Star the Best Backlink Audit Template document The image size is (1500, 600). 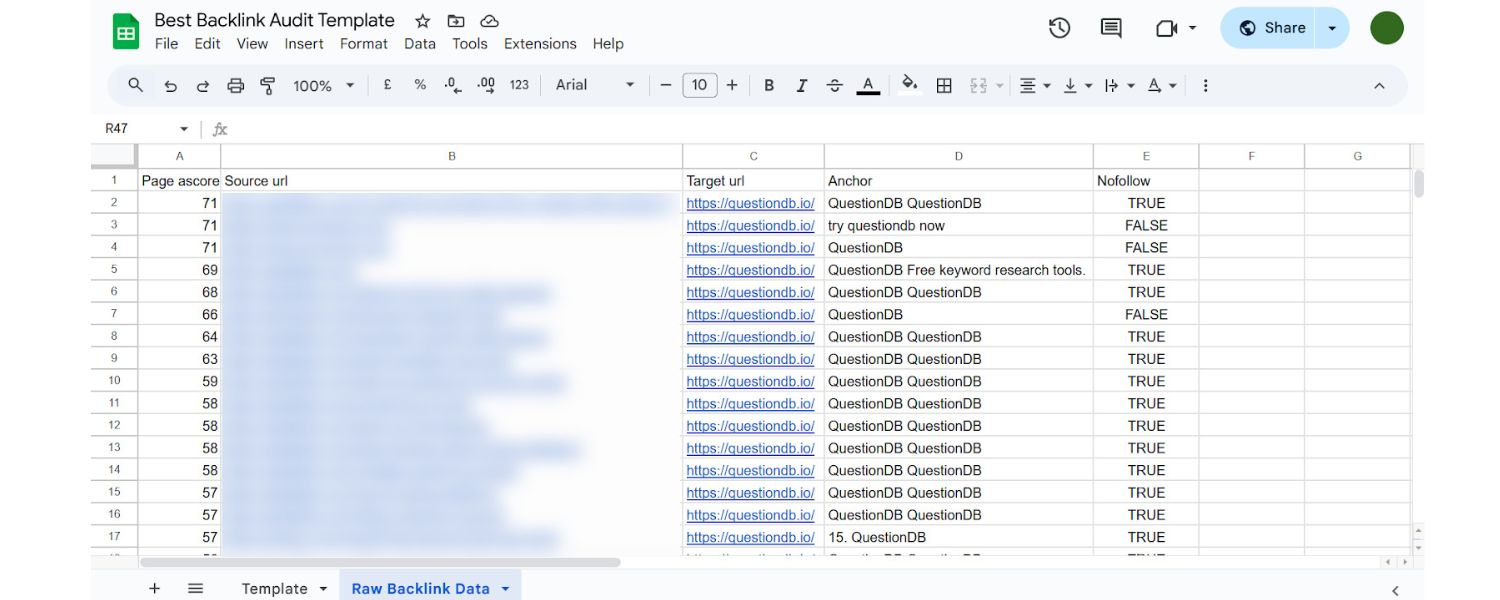pos(421,20)
